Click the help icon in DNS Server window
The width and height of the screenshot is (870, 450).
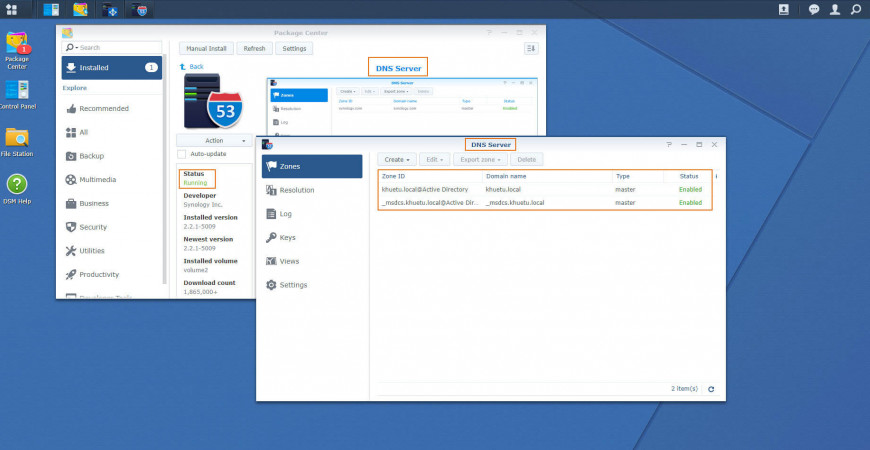[669, 144]
